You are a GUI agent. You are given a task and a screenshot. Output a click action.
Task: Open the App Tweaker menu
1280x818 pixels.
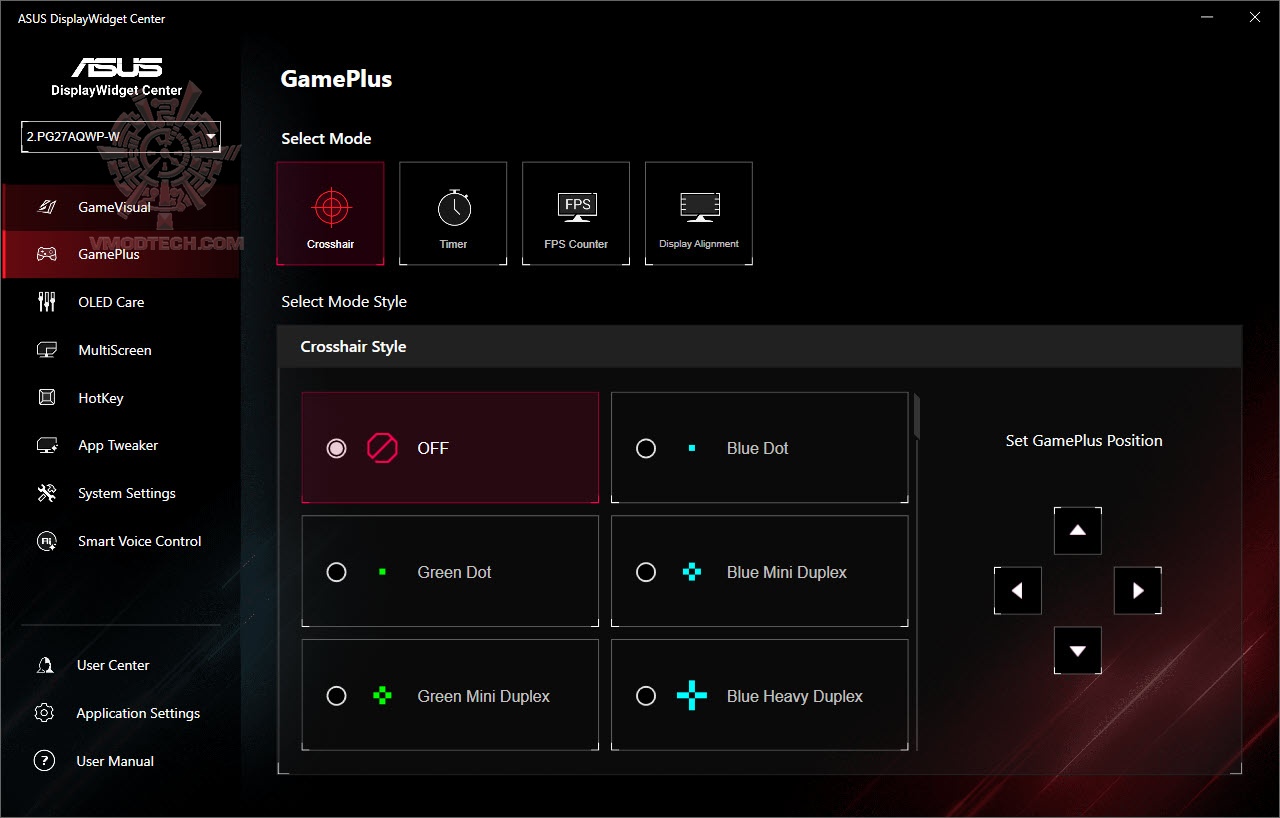(120, 446)
